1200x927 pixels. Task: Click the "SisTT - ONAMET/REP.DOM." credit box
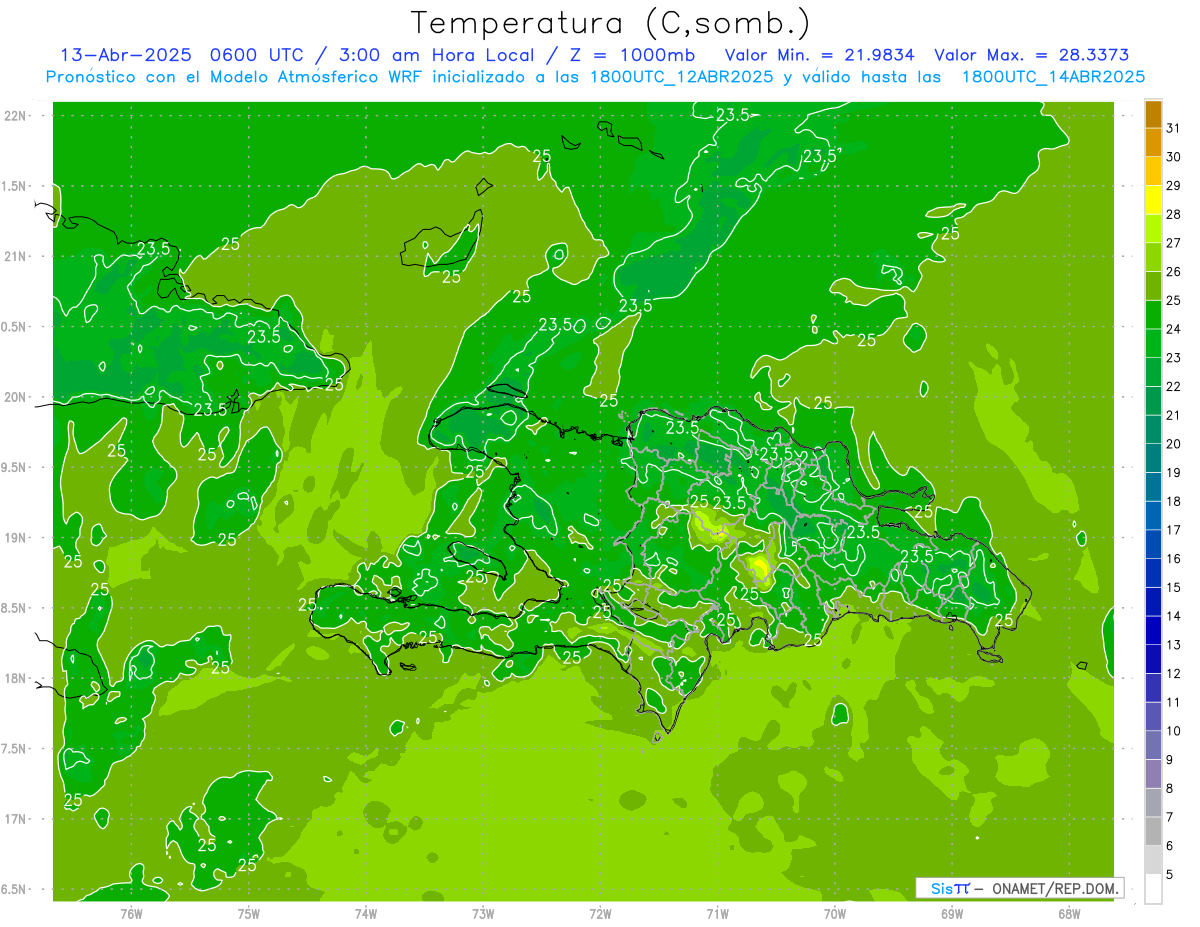[1020, 888]
